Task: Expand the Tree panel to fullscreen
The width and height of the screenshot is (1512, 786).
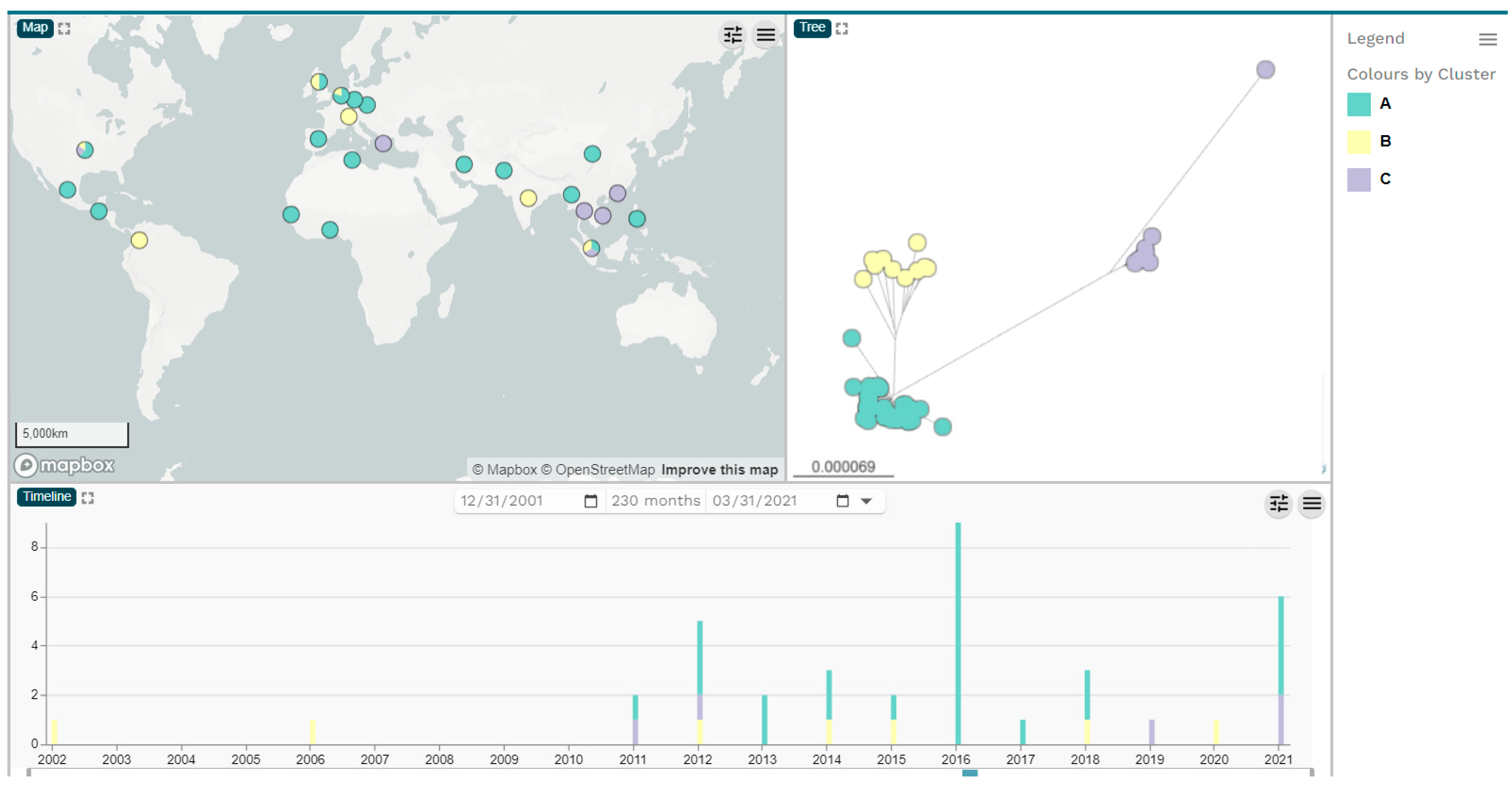Action: [842, 28]
